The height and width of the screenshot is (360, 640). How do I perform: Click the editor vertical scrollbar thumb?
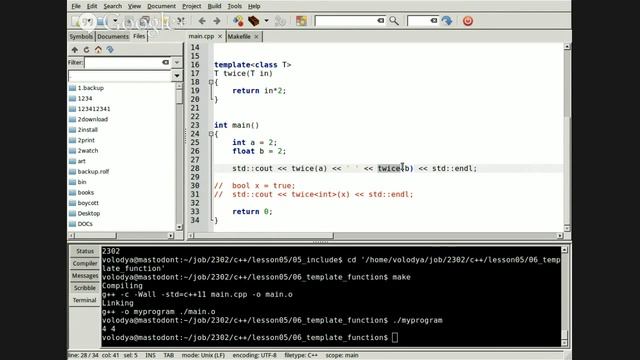567,84
